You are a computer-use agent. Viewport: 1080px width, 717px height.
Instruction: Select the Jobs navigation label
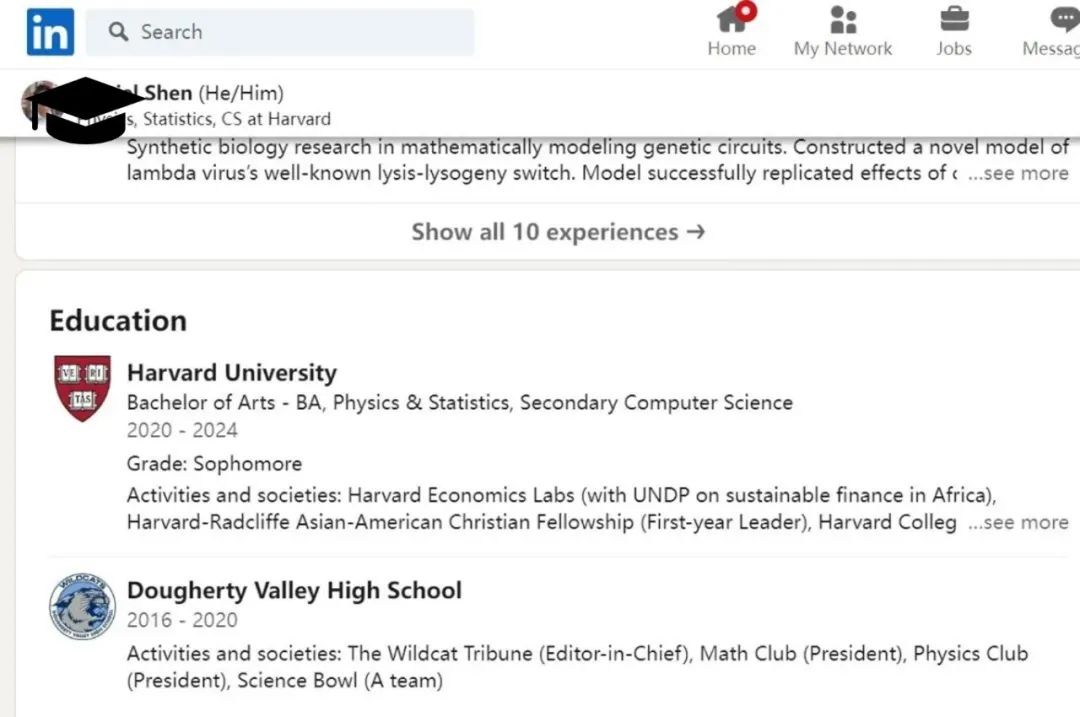point(954,48)
